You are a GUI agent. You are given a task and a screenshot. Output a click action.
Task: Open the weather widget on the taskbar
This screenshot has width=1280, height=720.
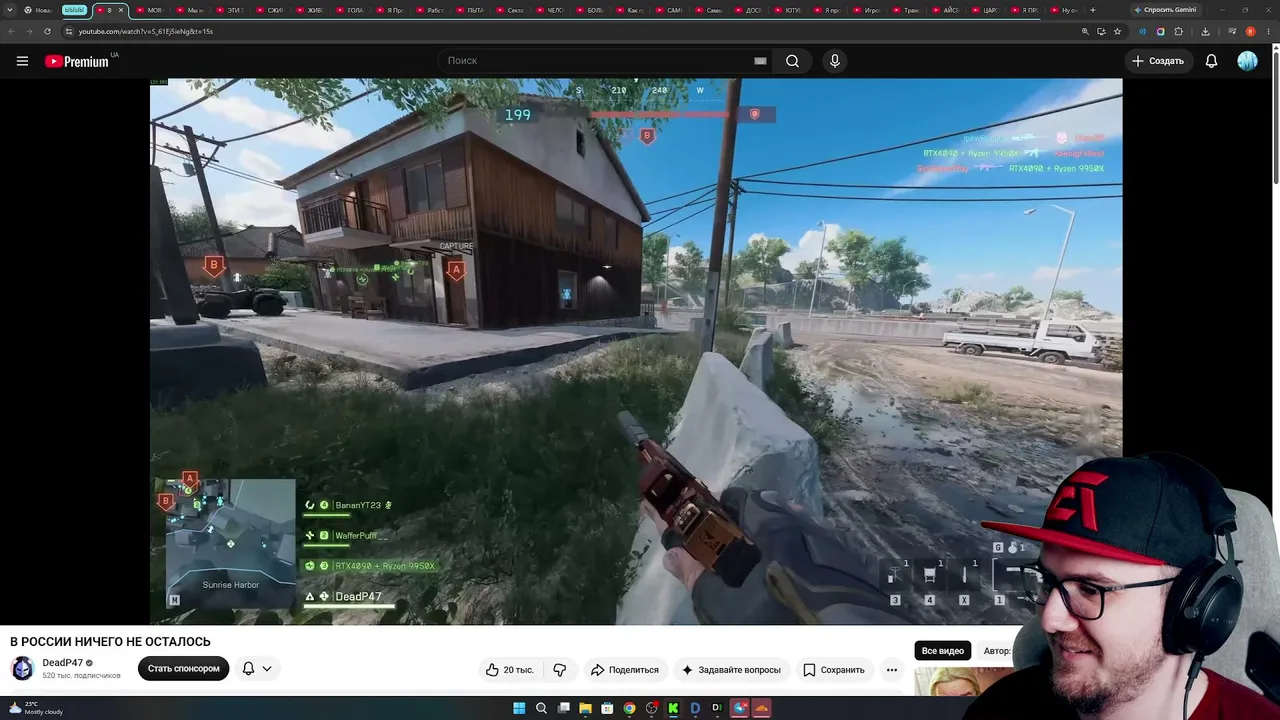click(x=37, y=708)
